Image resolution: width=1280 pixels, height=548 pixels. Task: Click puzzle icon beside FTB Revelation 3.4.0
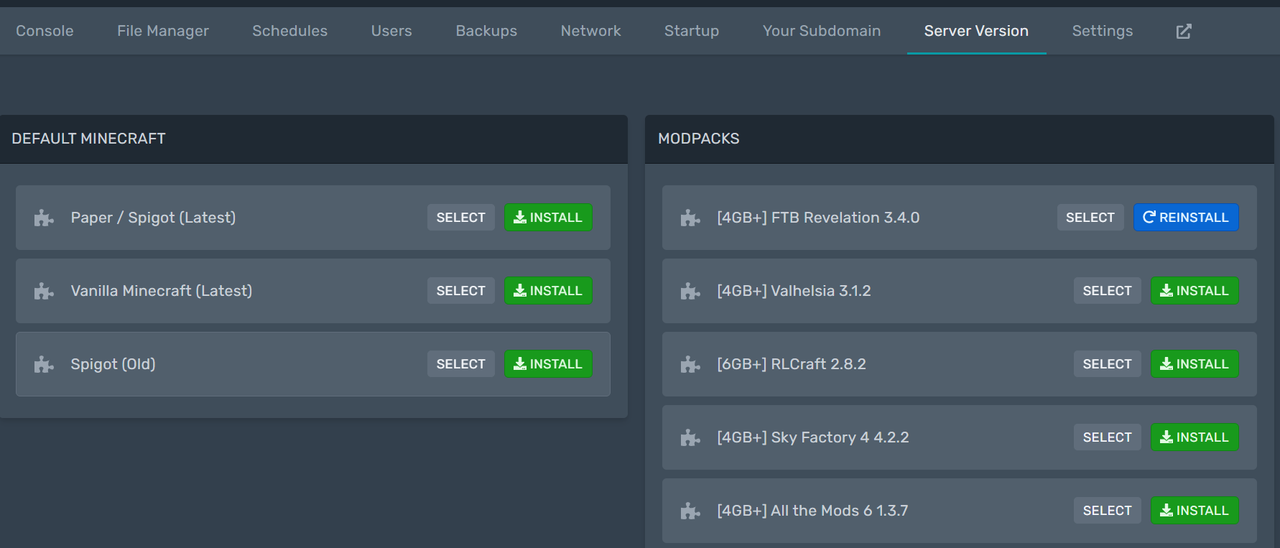pos(690,218)
